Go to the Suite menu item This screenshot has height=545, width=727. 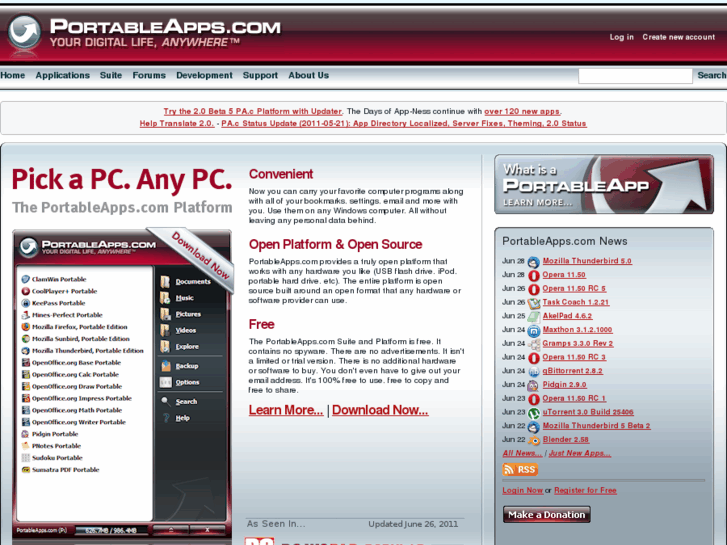coord(111,75)
